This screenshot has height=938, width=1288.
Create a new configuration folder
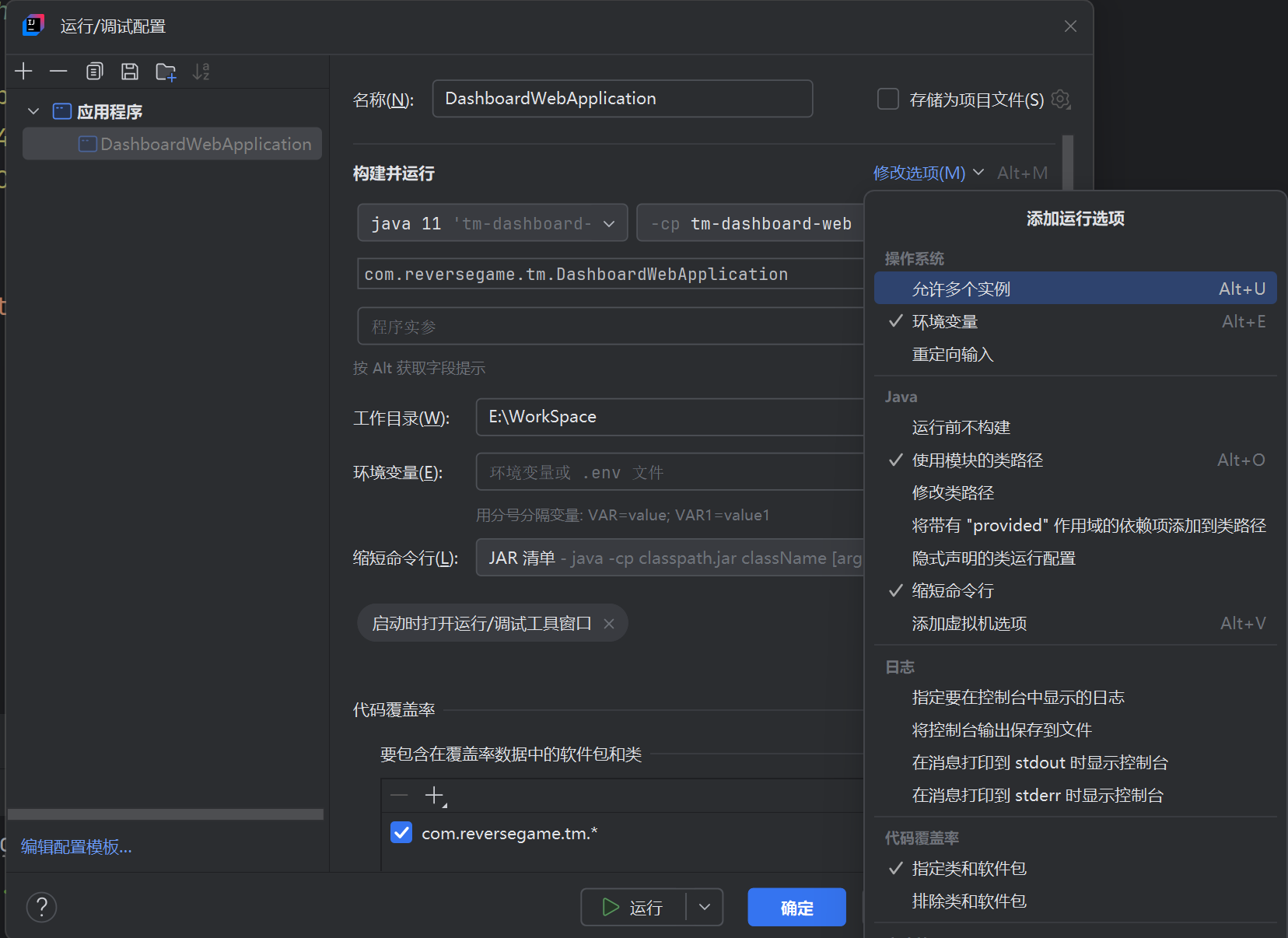pyautogui.click(x=165, y=71)
